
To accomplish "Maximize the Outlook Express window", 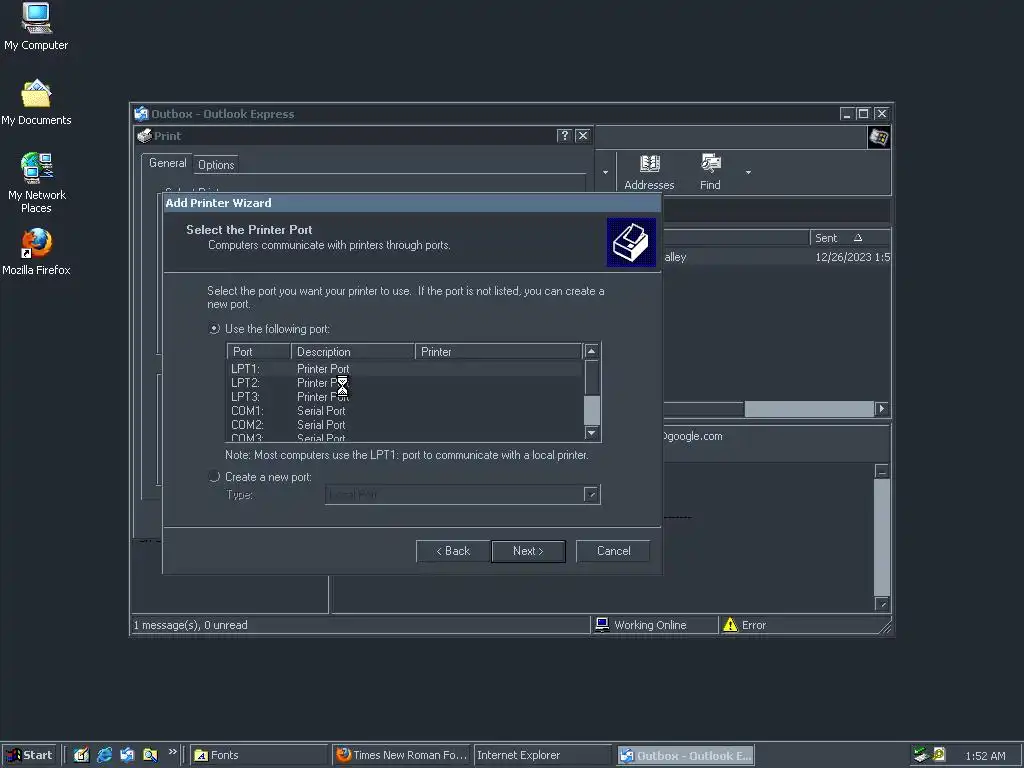I will [x=863, y=114].
